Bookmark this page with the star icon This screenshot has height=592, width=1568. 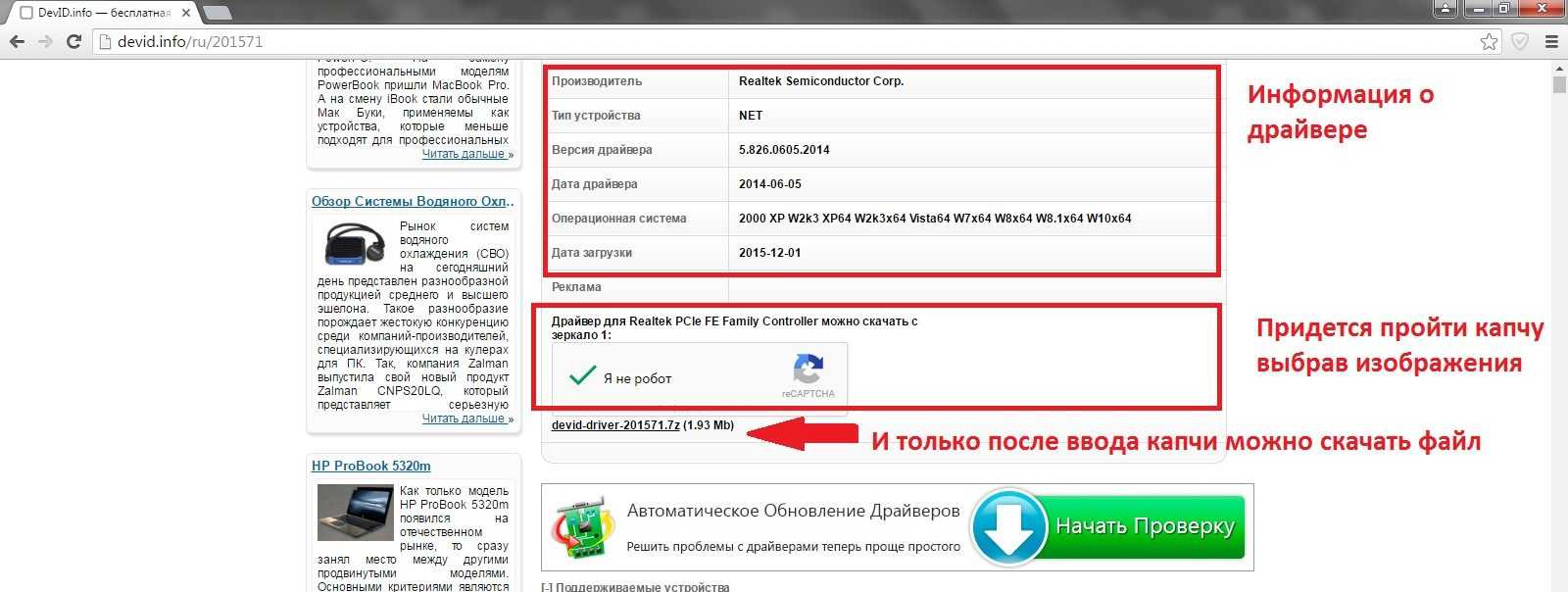point(1489,41)
